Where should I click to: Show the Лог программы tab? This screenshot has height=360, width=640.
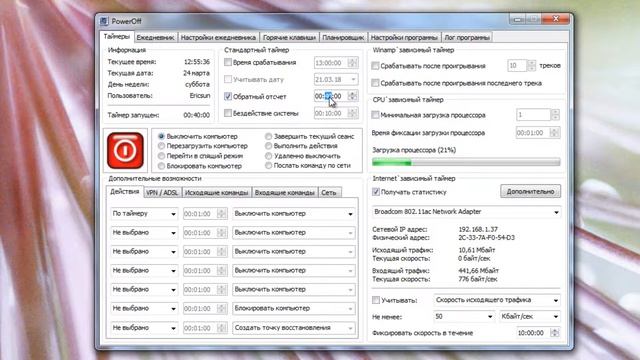click(x=467, y=38)
